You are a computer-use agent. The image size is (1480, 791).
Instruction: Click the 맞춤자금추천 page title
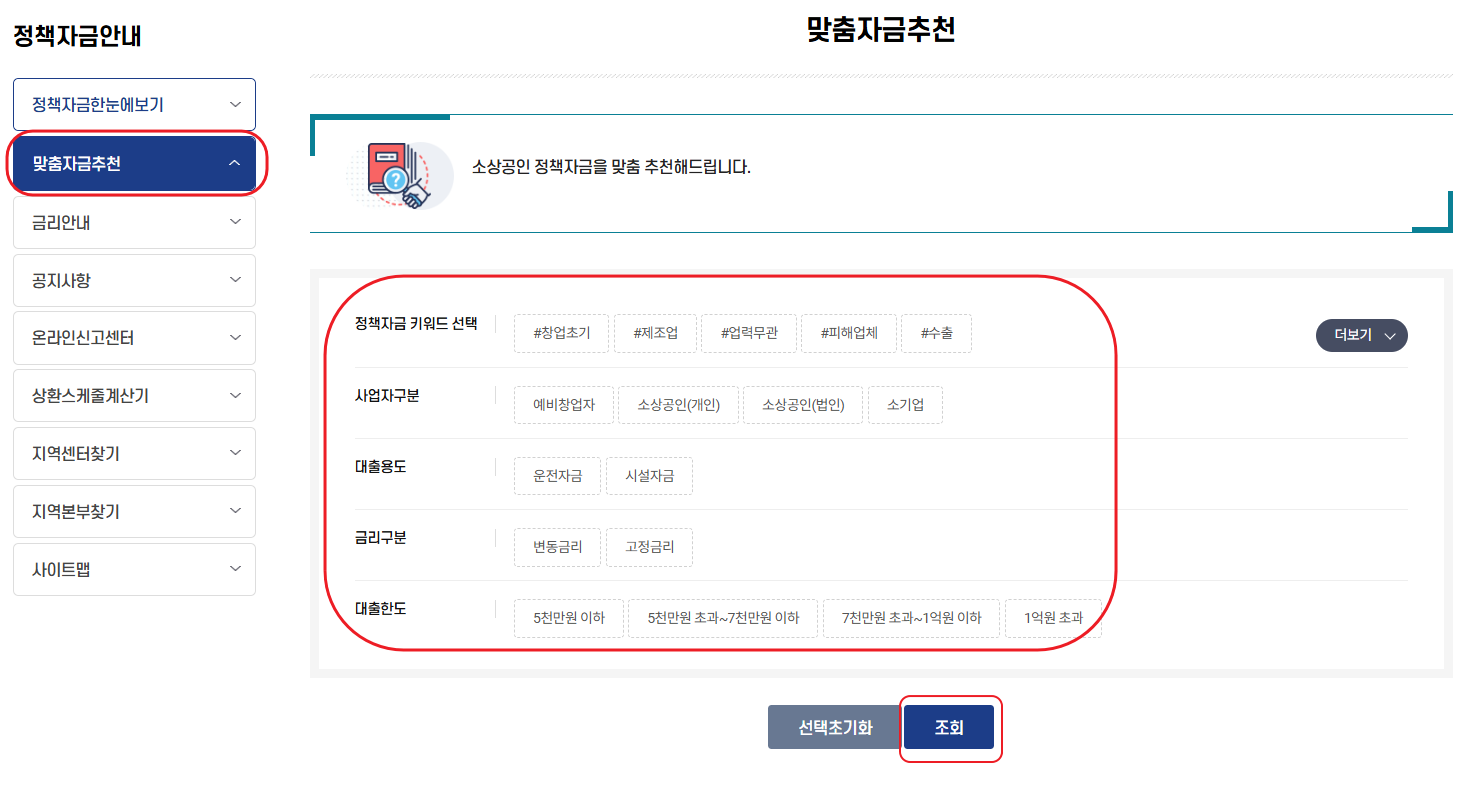[881, 30]
